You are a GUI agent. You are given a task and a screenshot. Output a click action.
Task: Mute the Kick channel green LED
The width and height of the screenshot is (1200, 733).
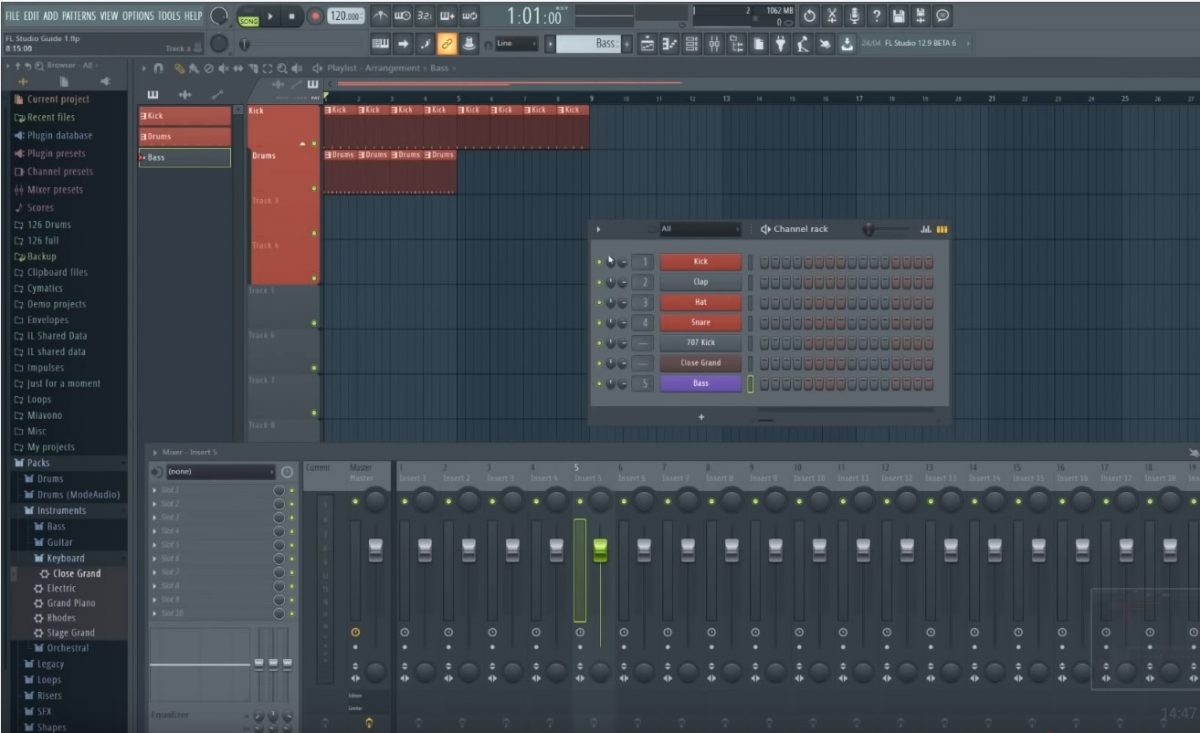click(599, 262)
